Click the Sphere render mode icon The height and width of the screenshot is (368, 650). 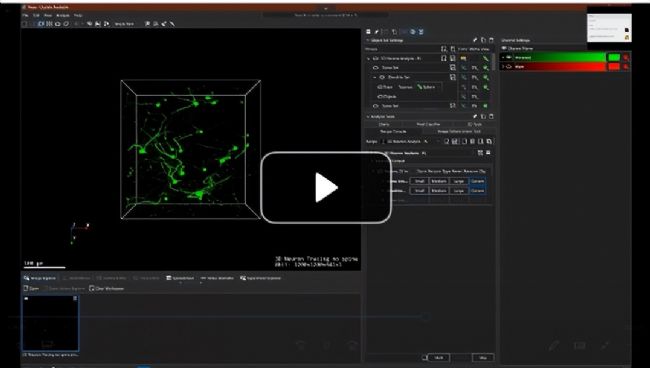click(x=427, y=87)
